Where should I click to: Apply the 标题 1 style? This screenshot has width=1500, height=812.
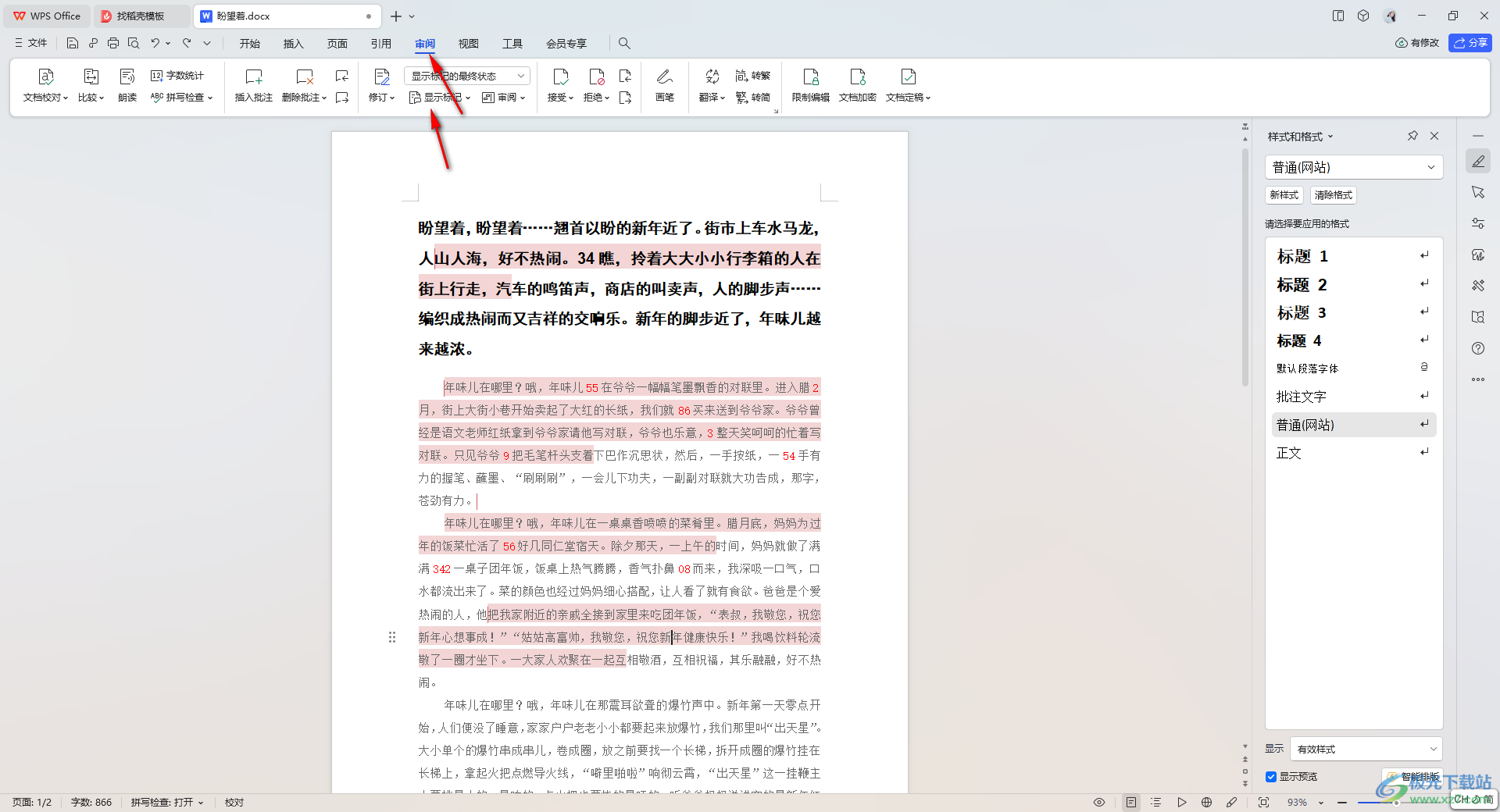[1354, 256]
